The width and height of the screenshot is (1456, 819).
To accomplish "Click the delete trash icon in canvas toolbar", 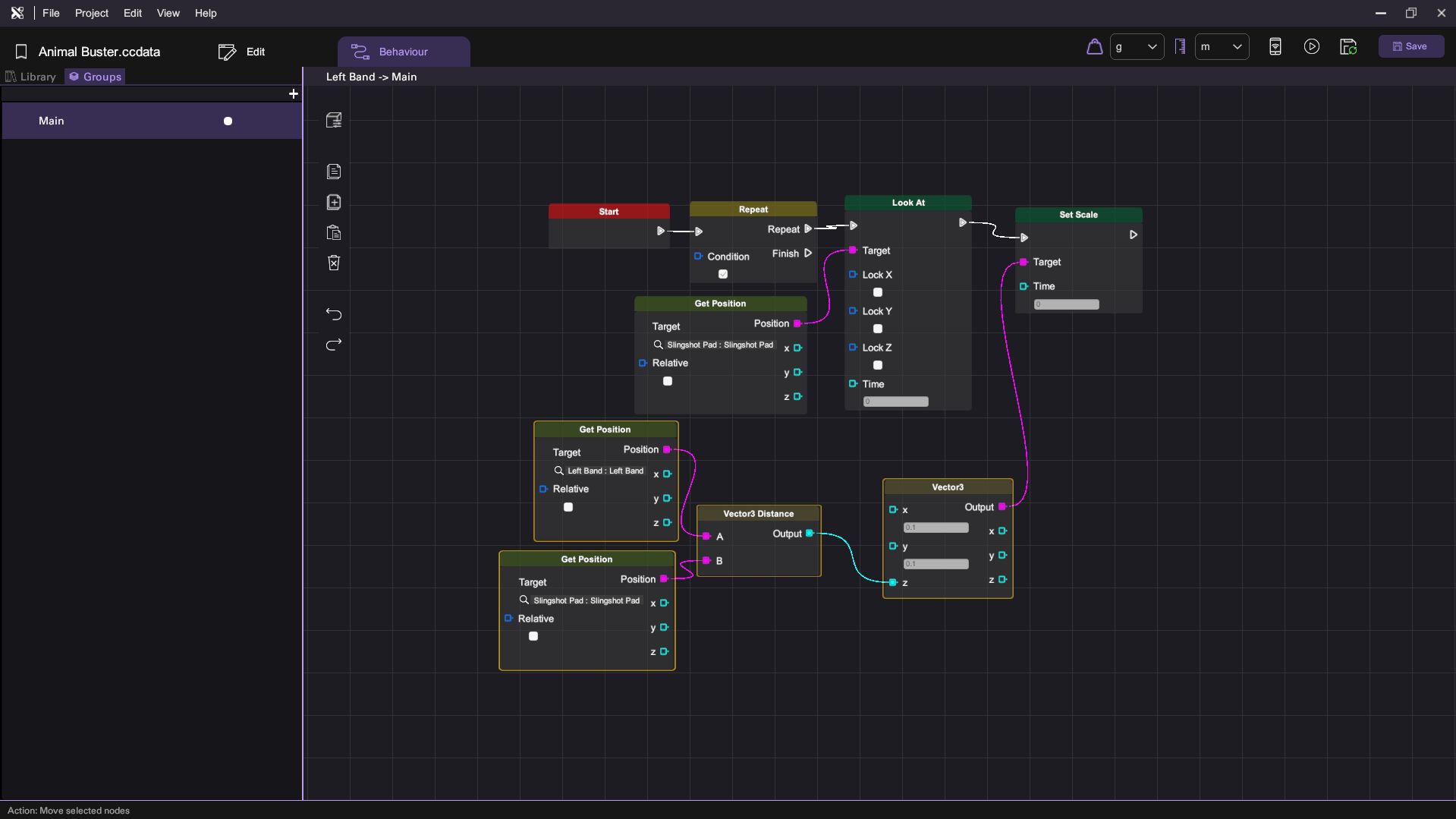I will tap(334, 263).
